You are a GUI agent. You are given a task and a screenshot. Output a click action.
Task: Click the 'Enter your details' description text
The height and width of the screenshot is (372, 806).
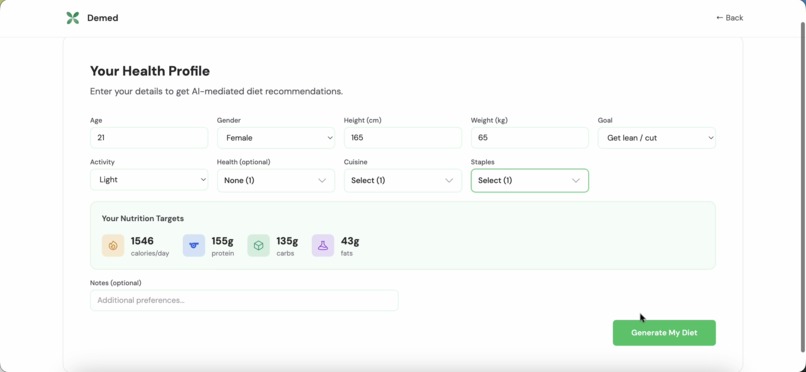[x=216, y=91]
